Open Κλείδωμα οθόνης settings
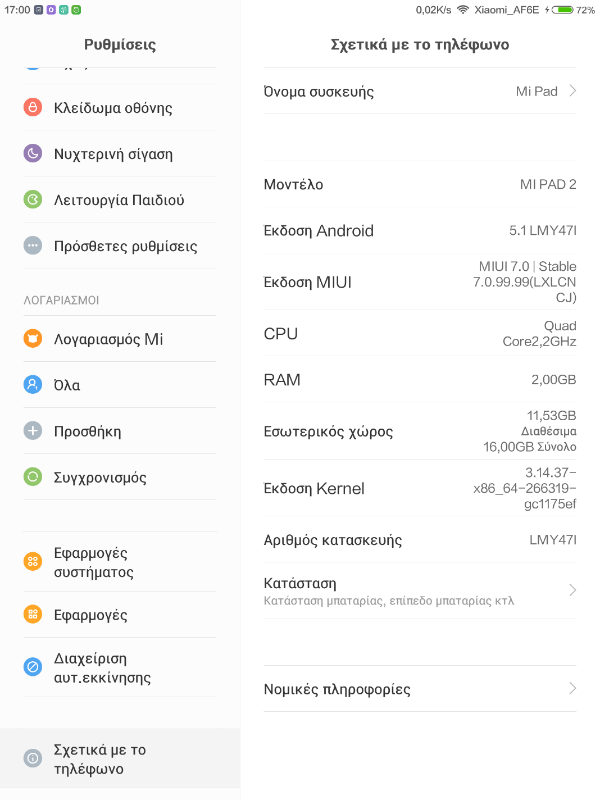 click(x=120, y=108)
